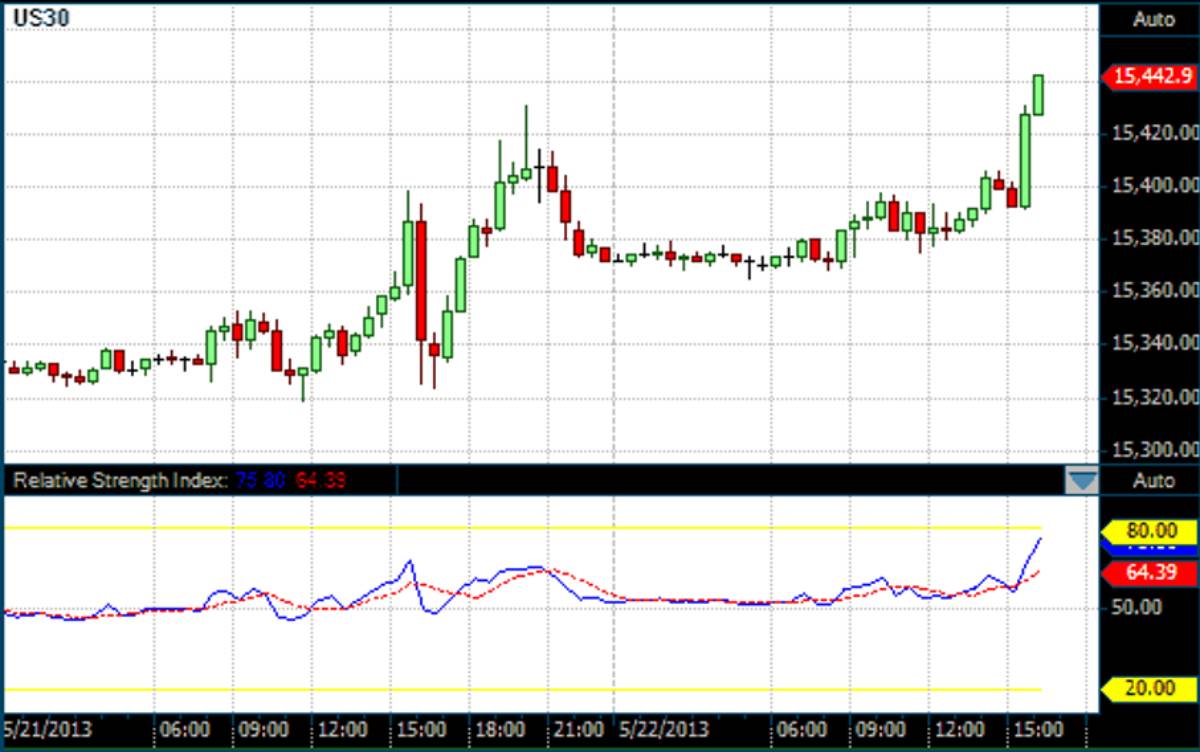This screenshot has height=752, width=1200.
Task: Click the Auto scale button on RSI panel
Action: point(1152,481)
